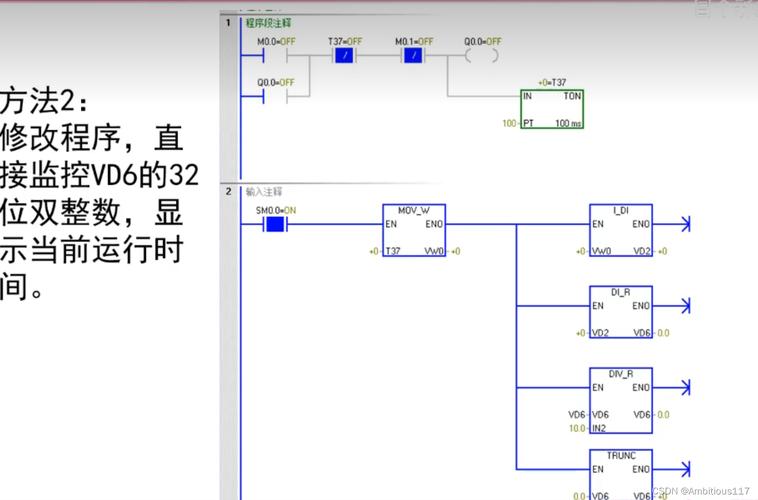This screenshot has width=758, height=500.
Task: Select the SM0.0 always-on contact
Action: [x=275, y=224]
